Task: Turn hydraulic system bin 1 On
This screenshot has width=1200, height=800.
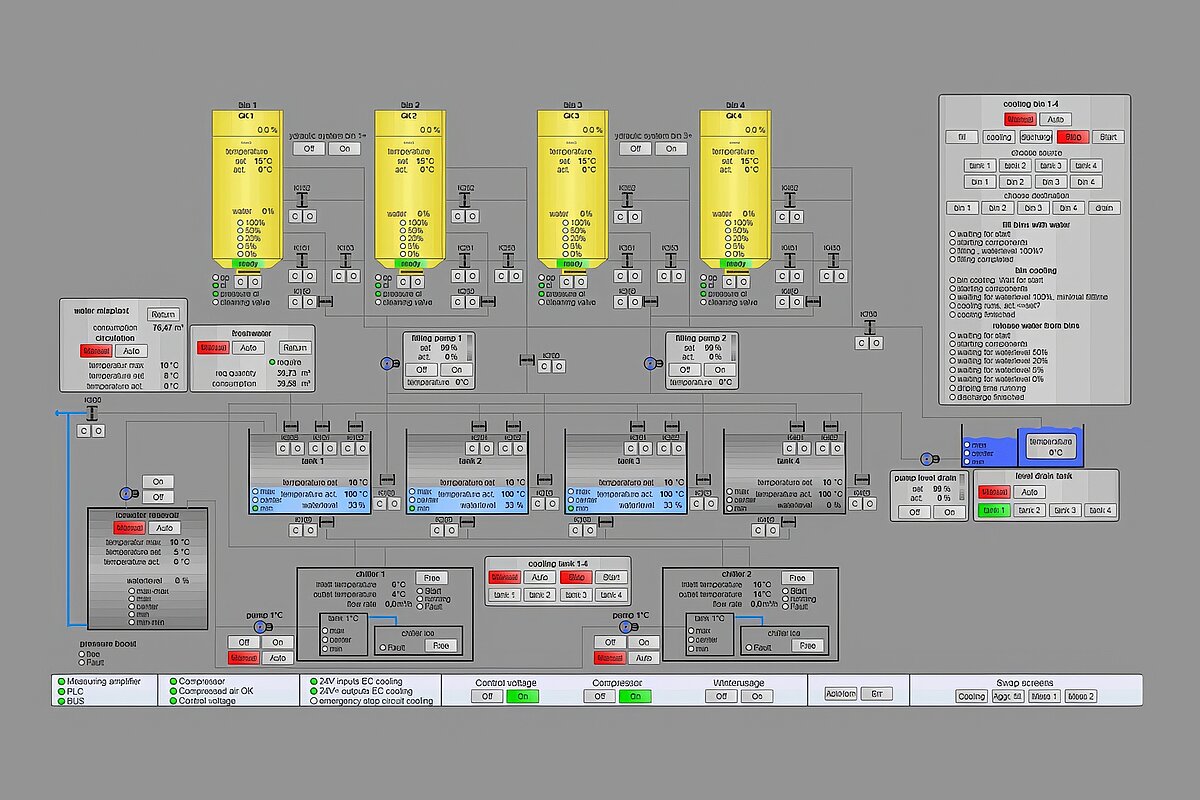Action: click(345, 149)
